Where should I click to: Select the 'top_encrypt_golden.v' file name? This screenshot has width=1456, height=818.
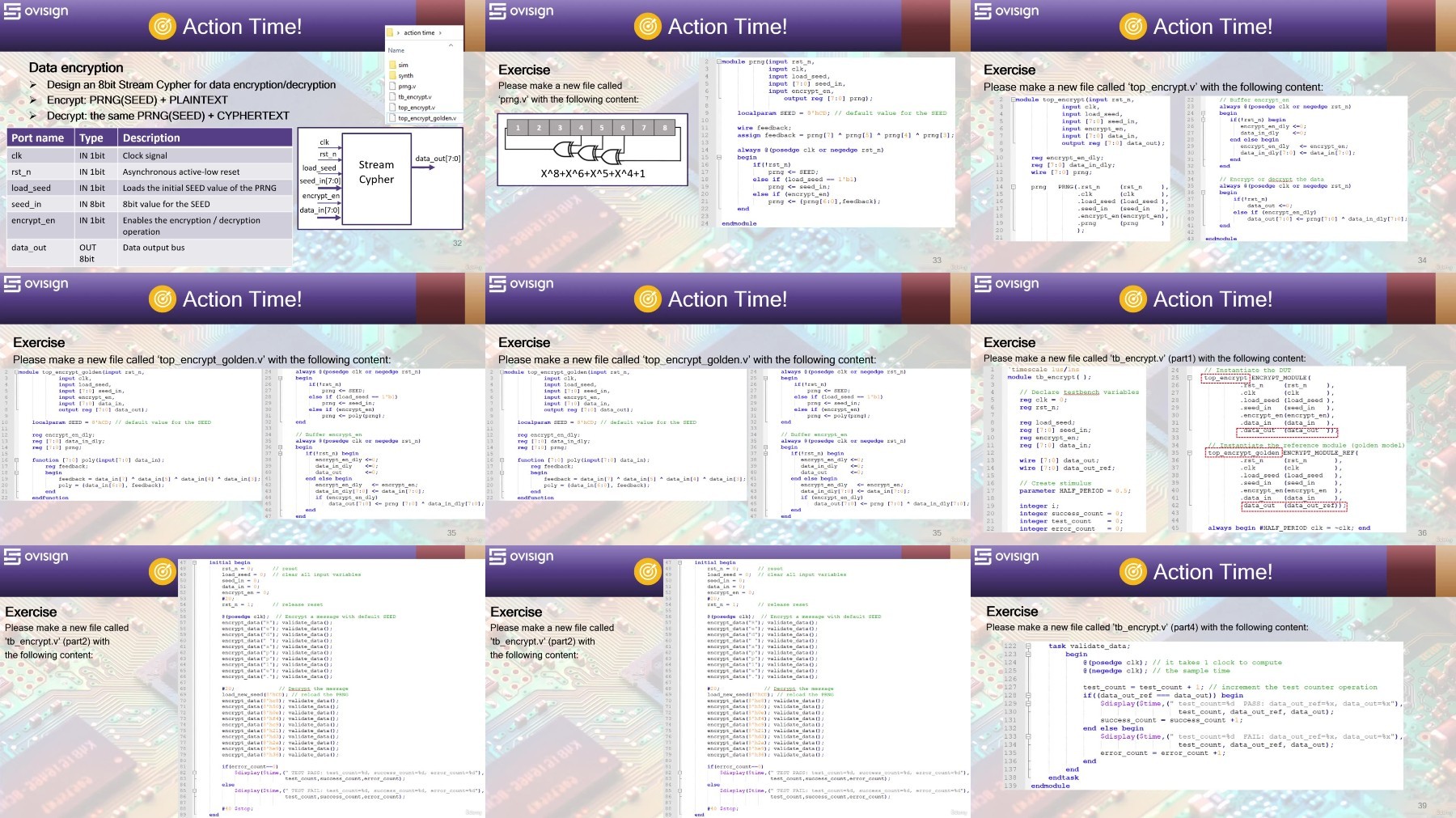pyautogui.click(x=427, y=118)
